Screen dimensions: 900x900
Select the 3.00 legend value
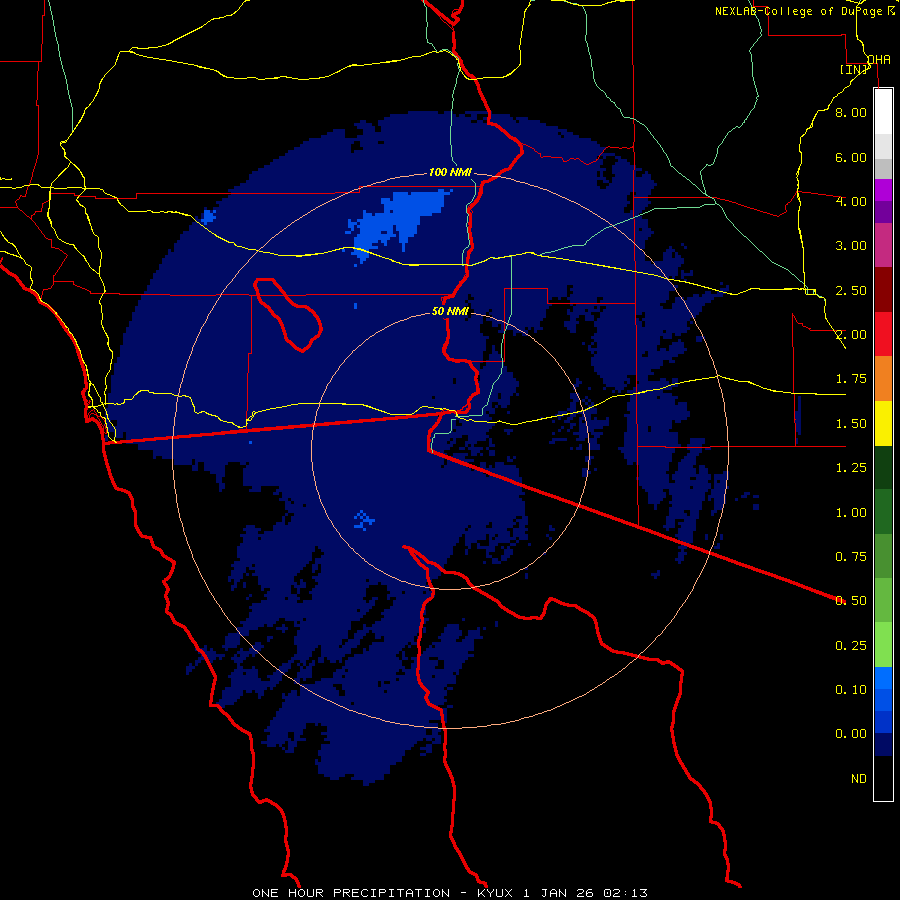tap(851, 246)
